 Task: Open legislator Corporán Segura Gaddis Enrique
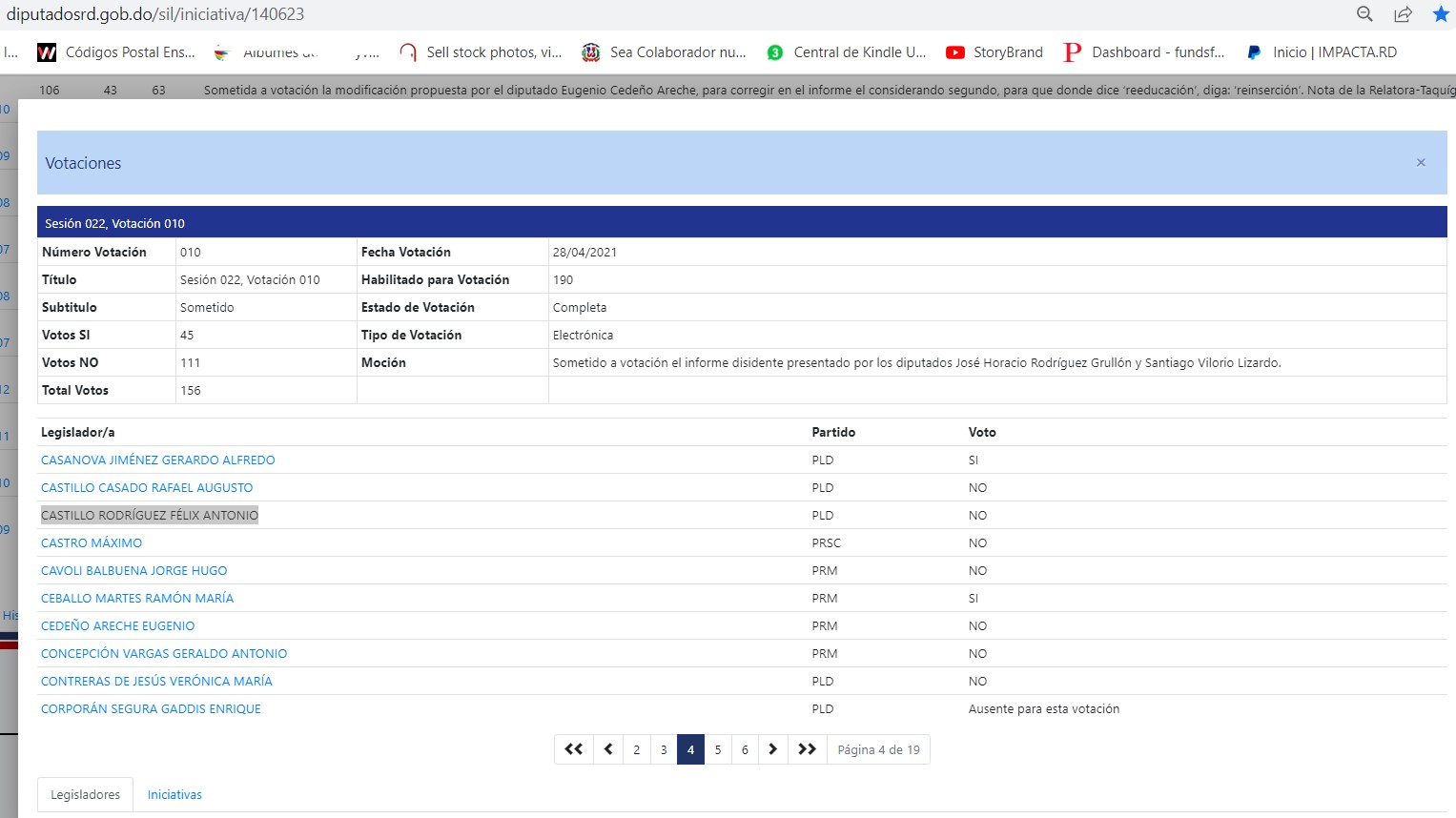coord(151,708)
